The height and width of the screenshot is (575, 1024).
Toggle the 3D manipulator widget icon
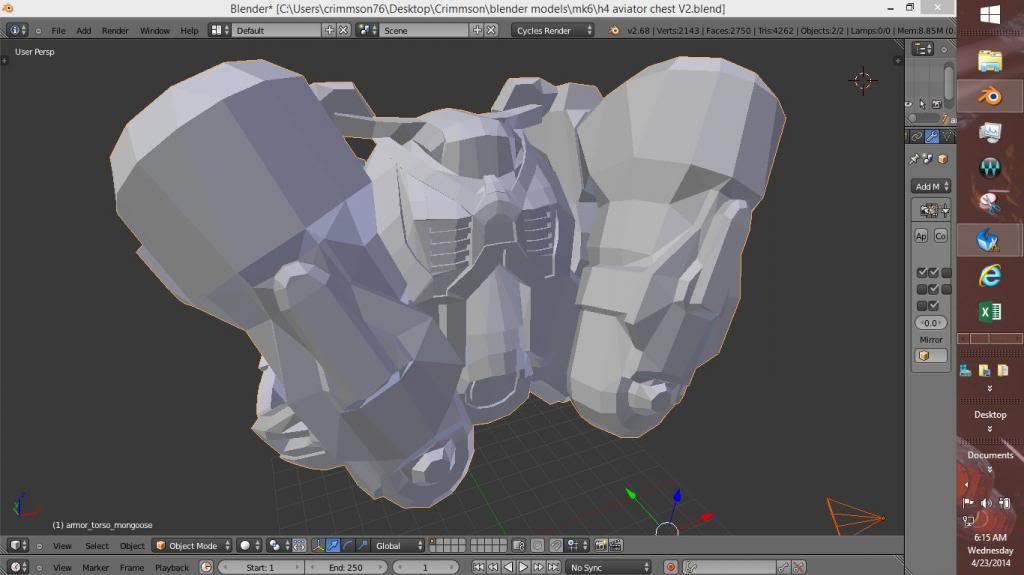pos(318,546)
